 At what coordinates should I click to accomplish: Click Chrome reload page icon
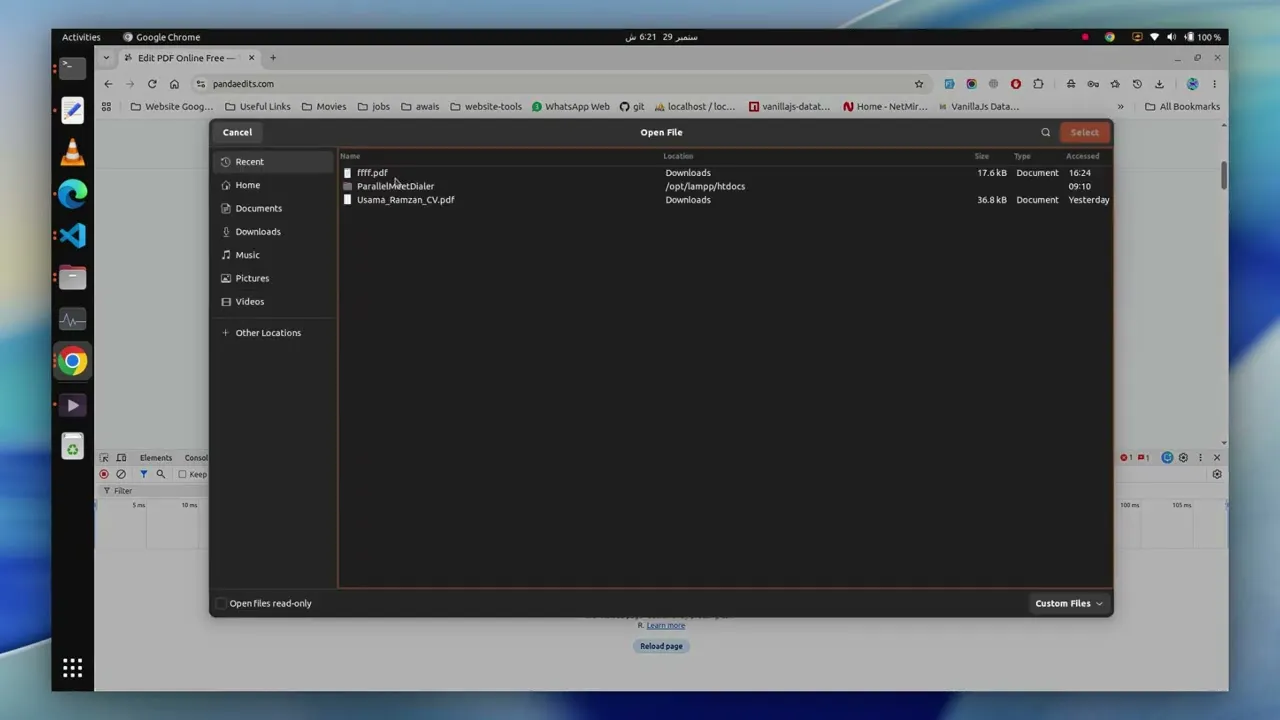pyautogui.click(x=152, y=84)
